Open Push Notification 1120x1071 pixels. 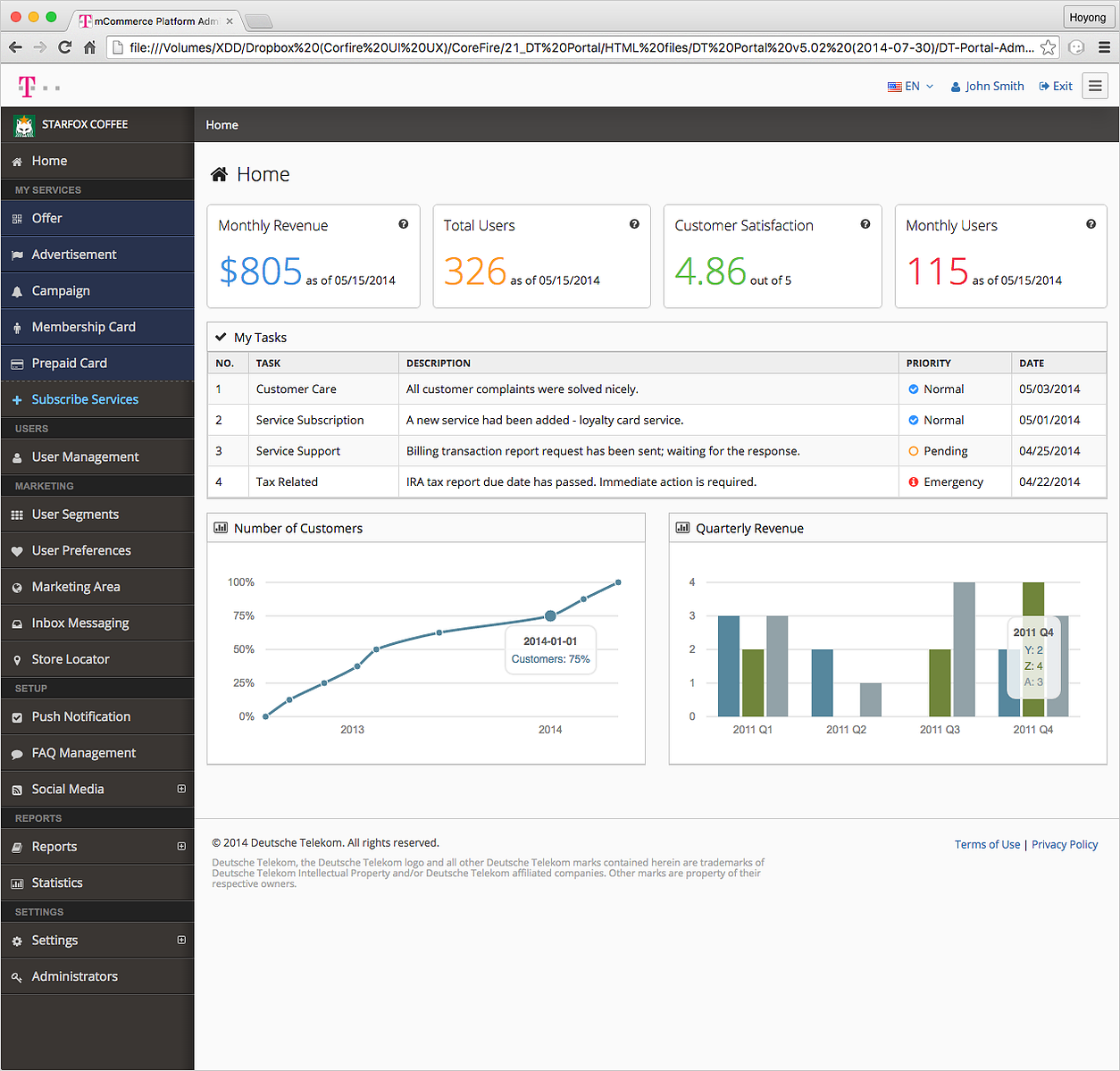(x=97, y=716)
